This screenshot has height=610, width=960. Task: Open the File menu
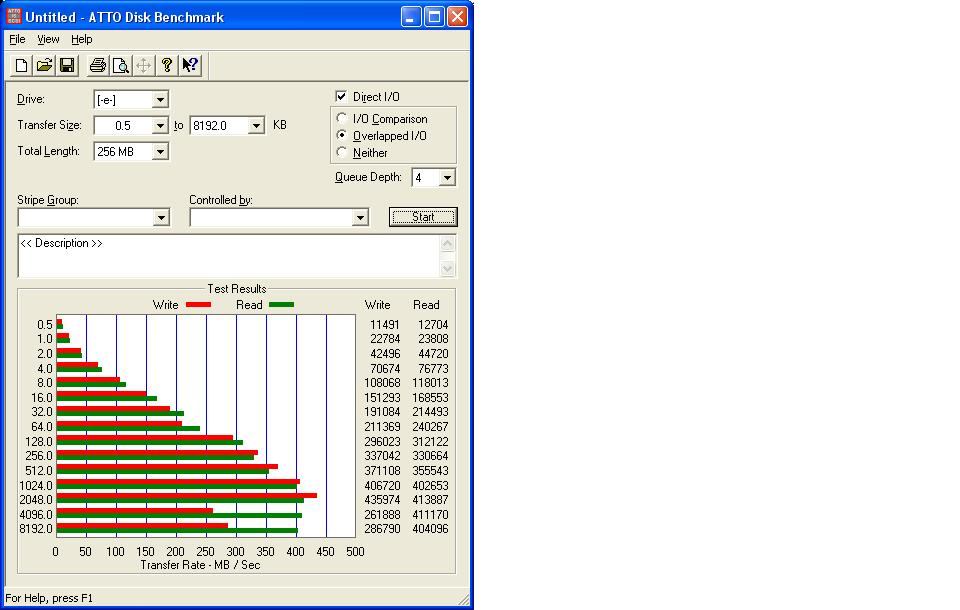(x=17, y=39)
